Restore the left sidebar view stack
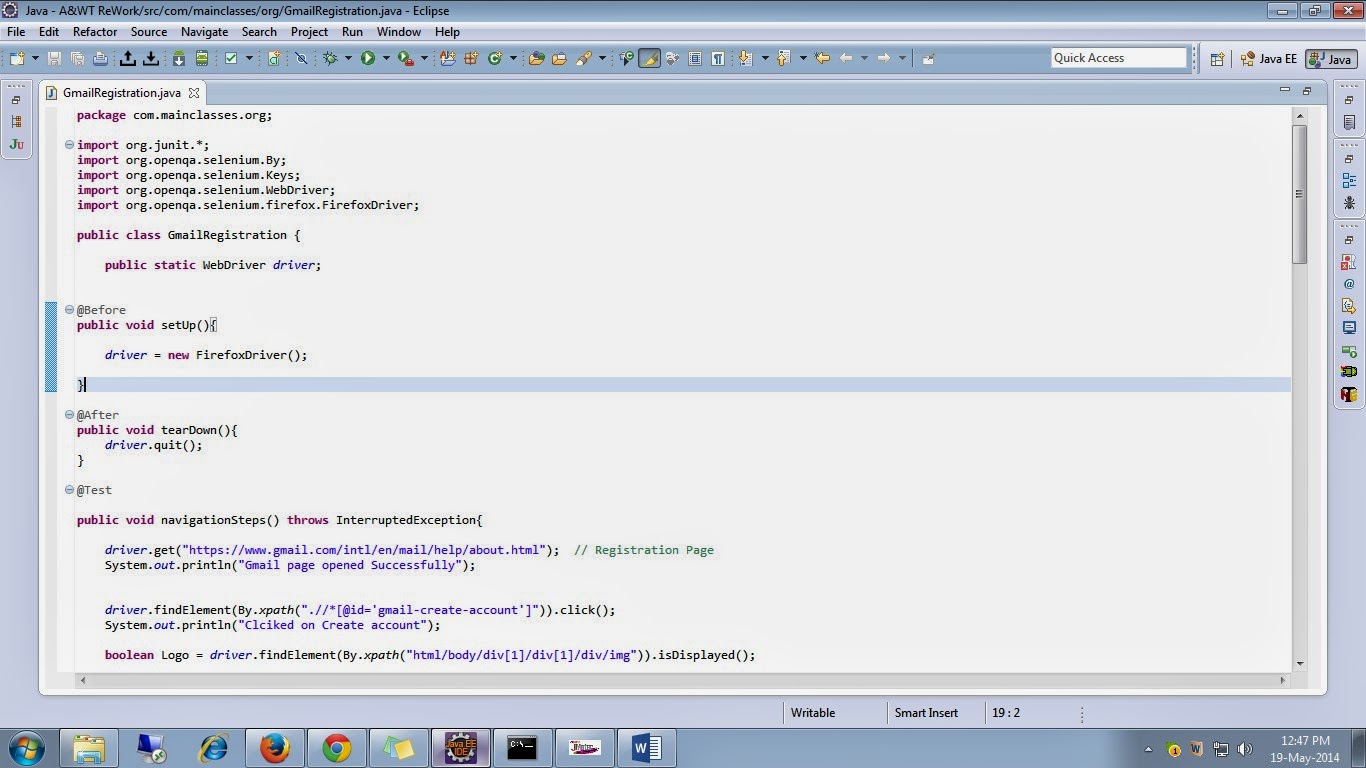Viewport: 1366px width, 768px height. (x=16, y=100)
